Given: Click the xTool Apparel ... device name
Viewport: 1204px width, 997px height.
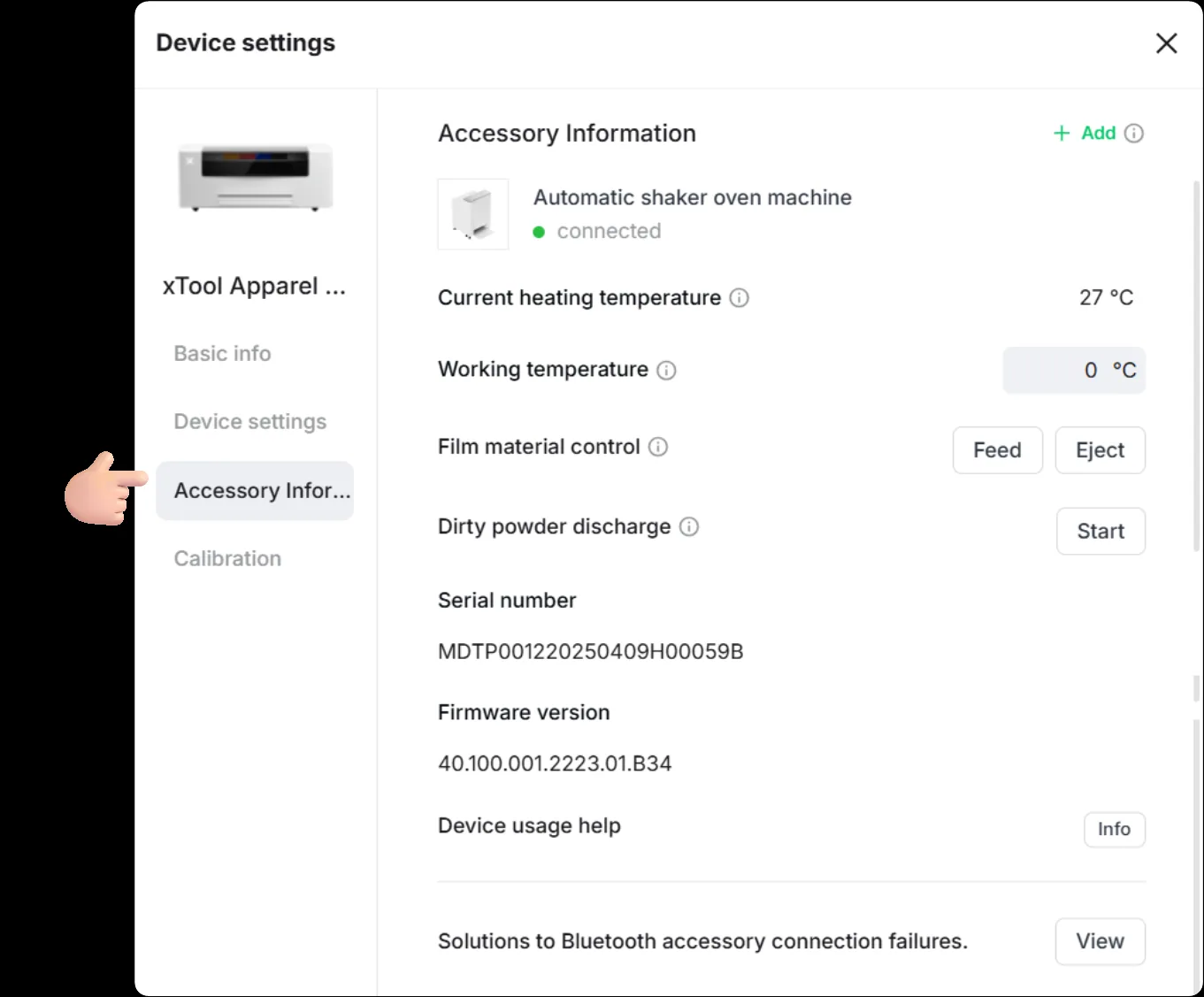Looking at the screenshot, I should tap(254, 287).
